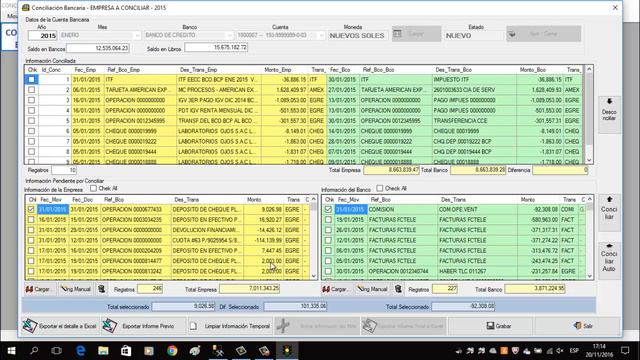Click the Fec_Doc header in Empresa grid
The height and width of the screenshot is (360, 640).
point(84,200)
